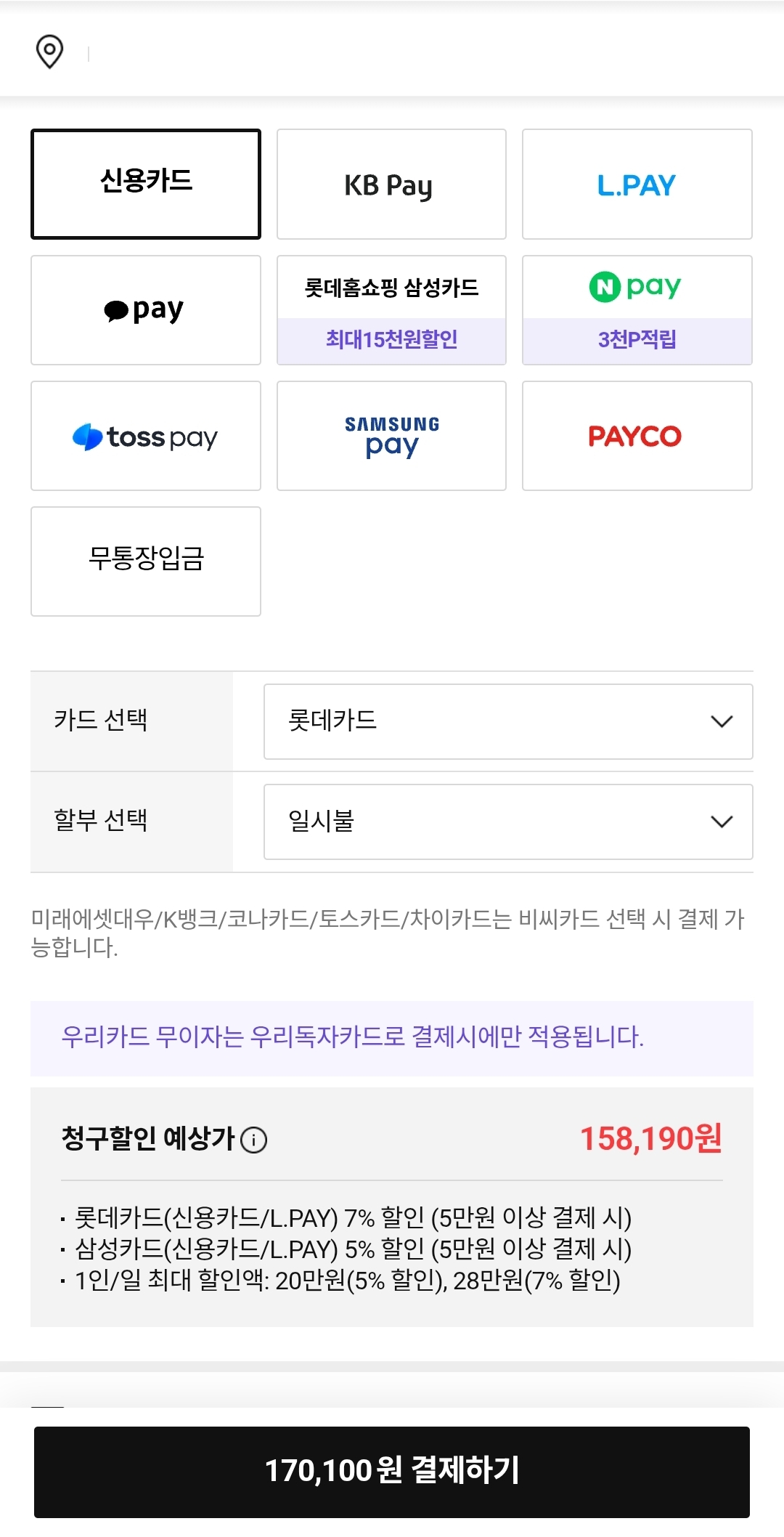Select the KB Pay option
This screenshot has height=1537, width=784.
391,184
